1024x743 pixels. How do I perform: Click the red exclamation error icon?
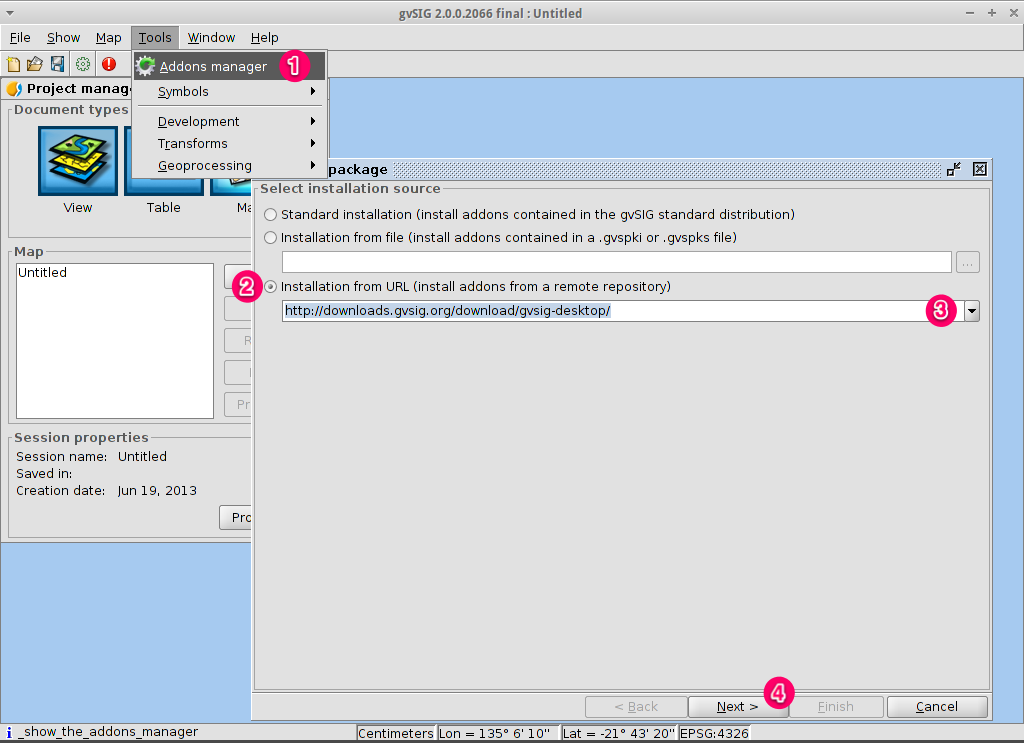click(x=108, y=64)
